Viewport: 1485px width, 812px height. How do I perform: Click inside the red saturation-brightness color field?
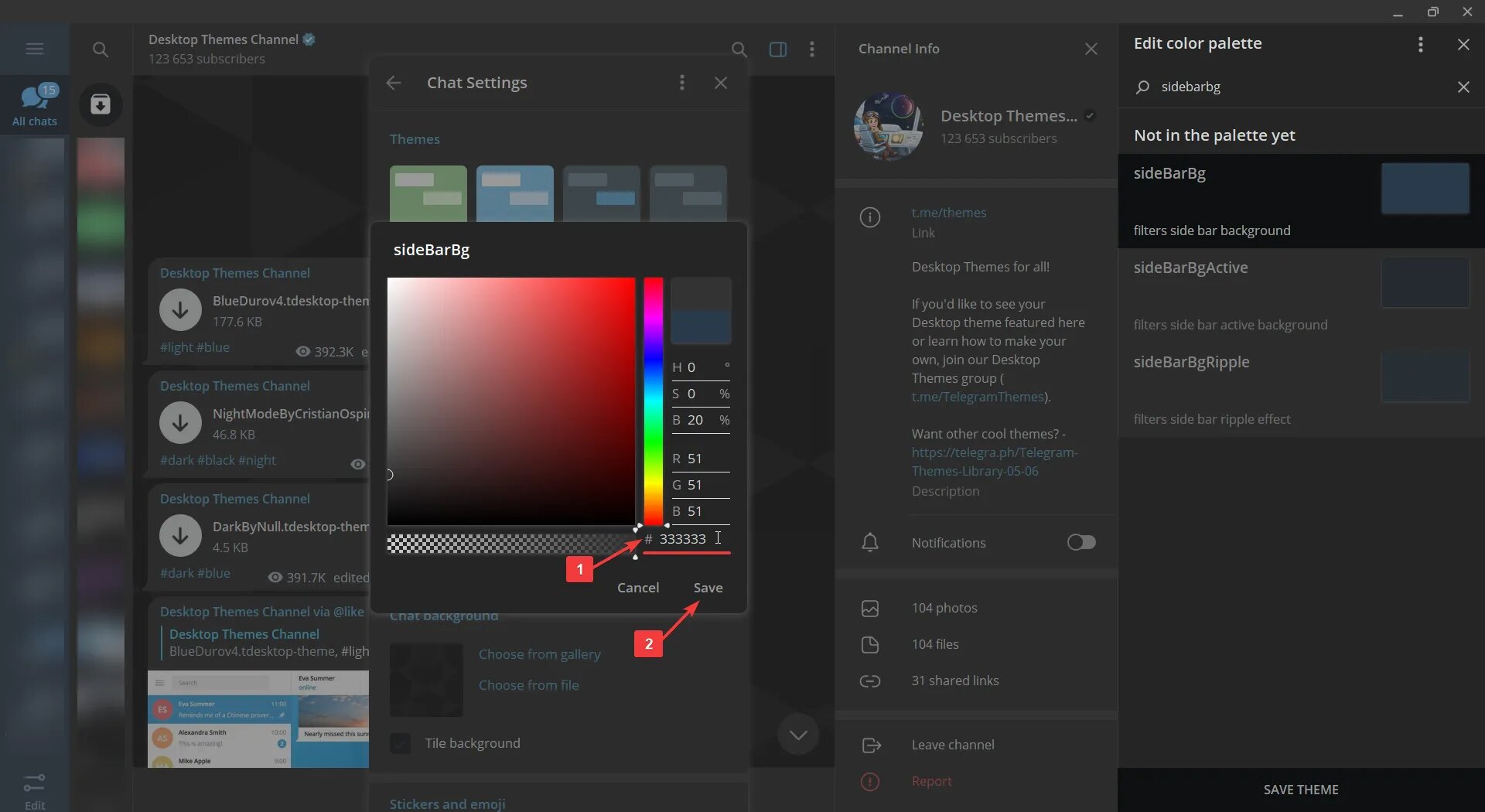pos(510,401)
